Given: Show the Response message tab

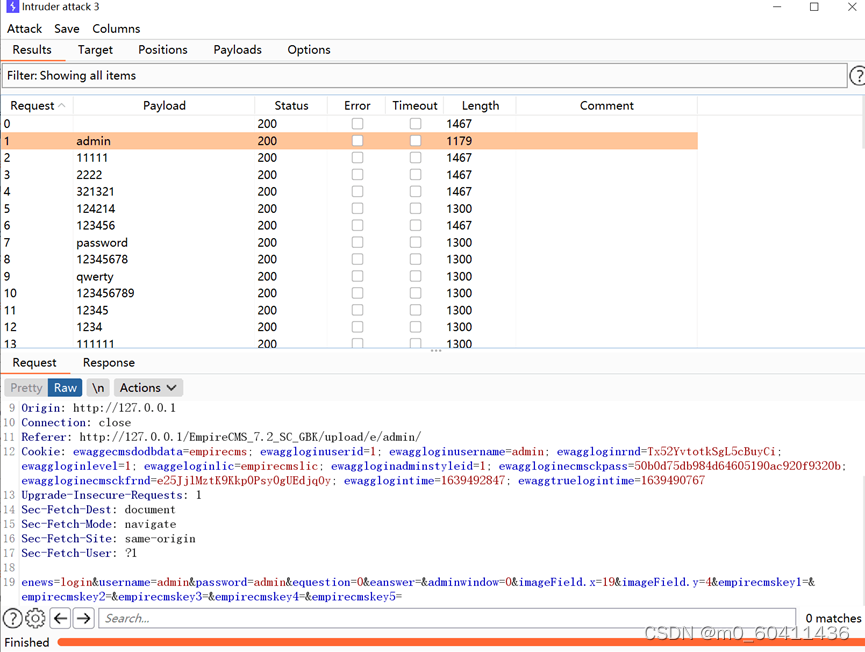Looking at the screenshot, I should (x=109, y=362).
